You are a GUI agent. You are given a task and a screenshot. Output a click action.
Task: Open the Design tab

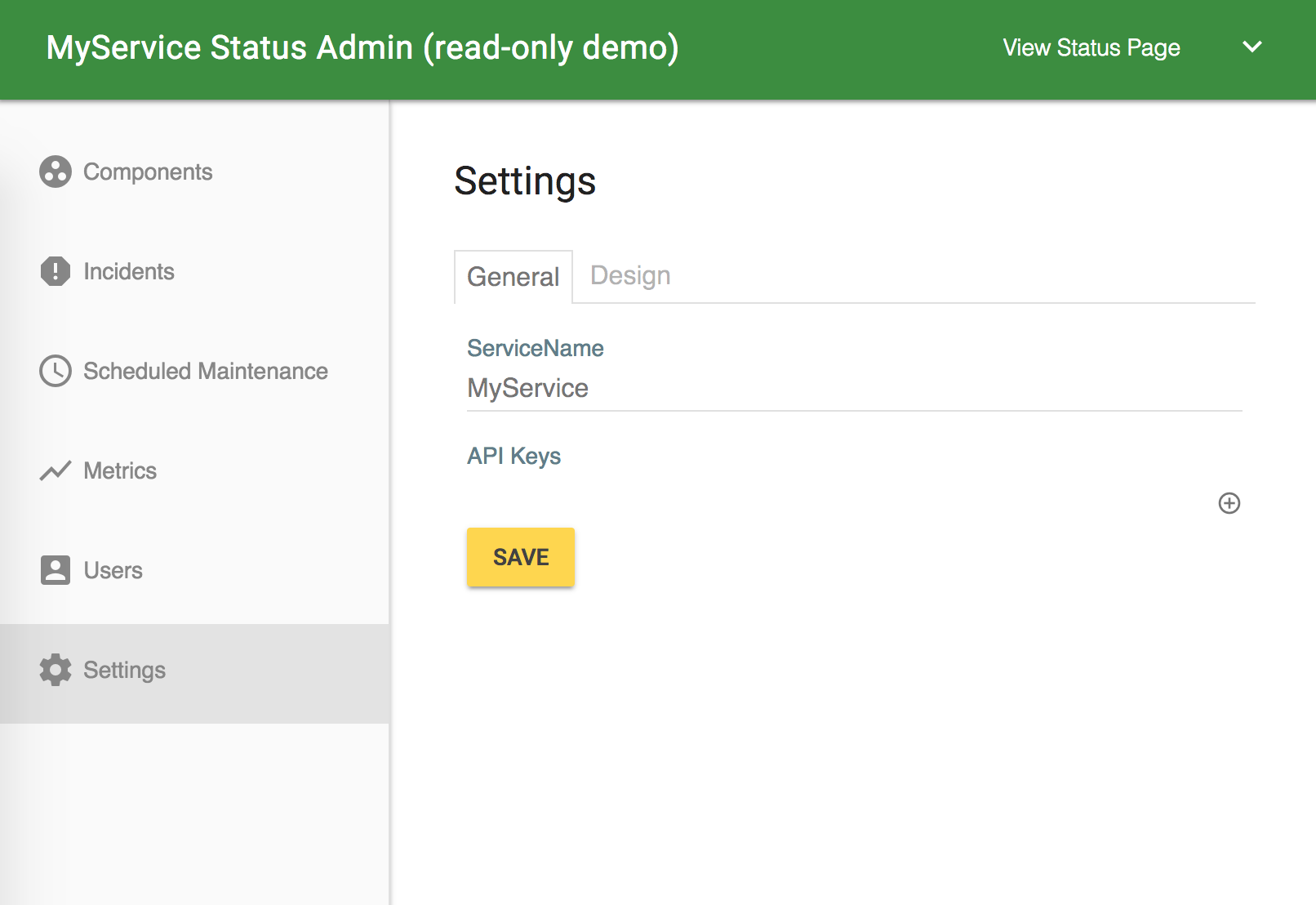coord(630,276)
